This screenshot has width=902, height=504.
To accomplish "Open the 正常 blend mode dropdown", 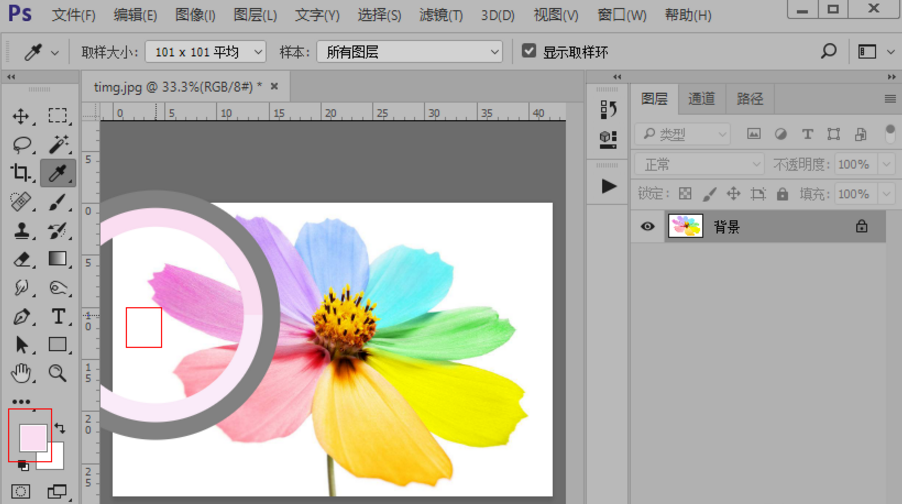I will [700, 164].
